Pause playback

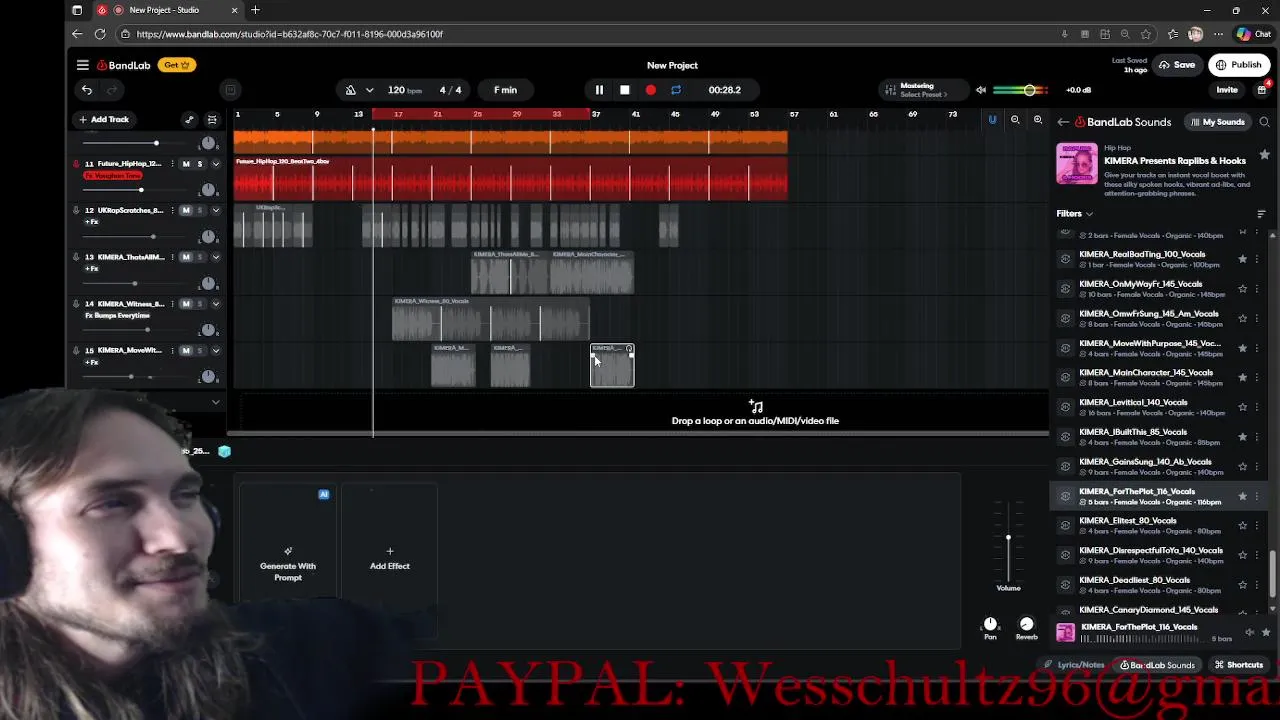(599, 90)
